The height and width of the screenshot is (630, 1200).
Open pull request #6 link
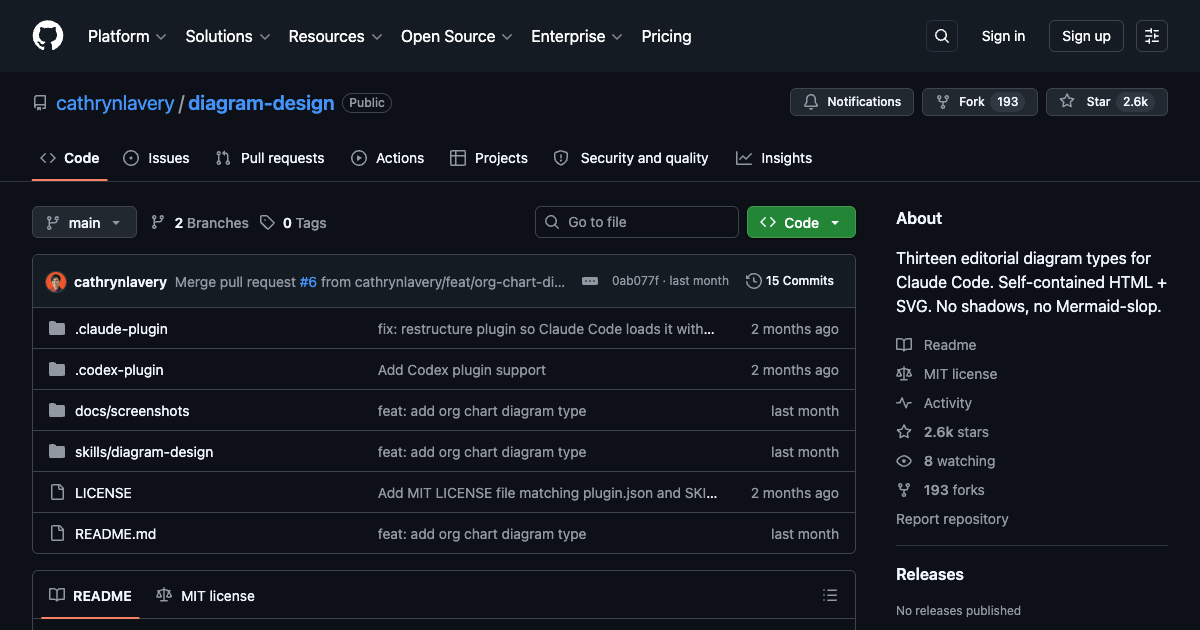[x=308, y=282]
